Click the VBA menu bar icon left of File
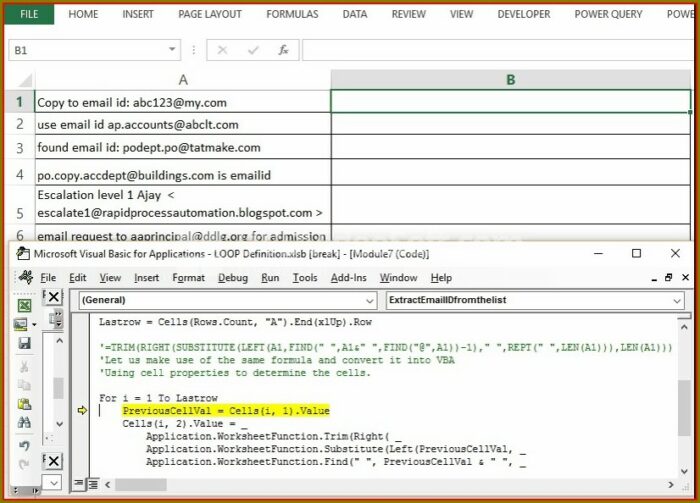The image size is (700, 503). pos(26,277)
